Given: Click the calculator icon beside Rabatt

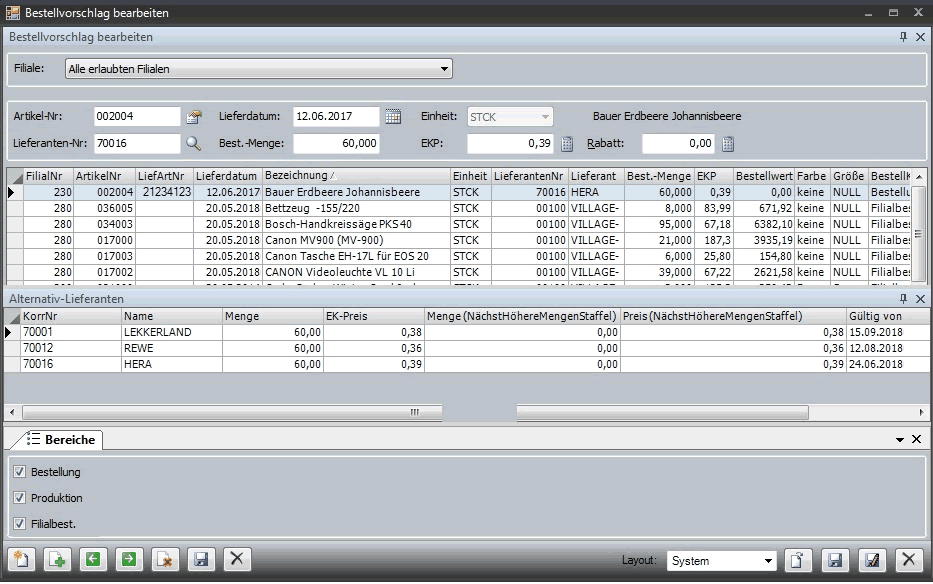Looking at the screenshot, I should click(728, 143).
